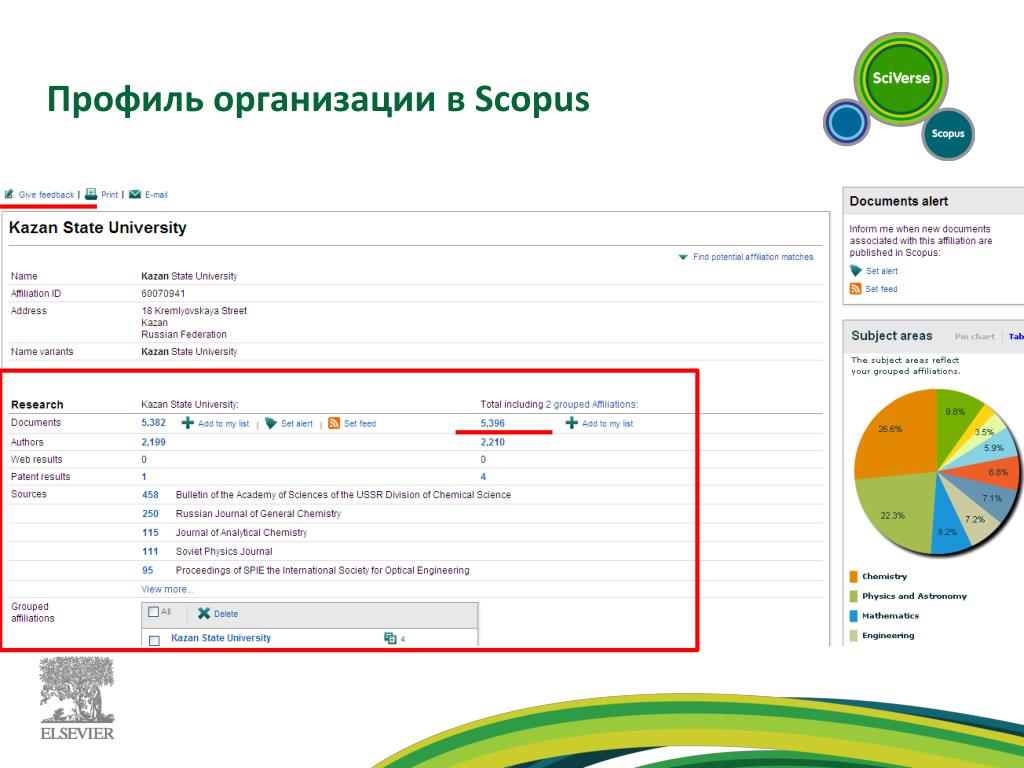Click the Give feedback pencil icon
Viewport: 1024px width, 768px height.
click(x=9, y=194)
